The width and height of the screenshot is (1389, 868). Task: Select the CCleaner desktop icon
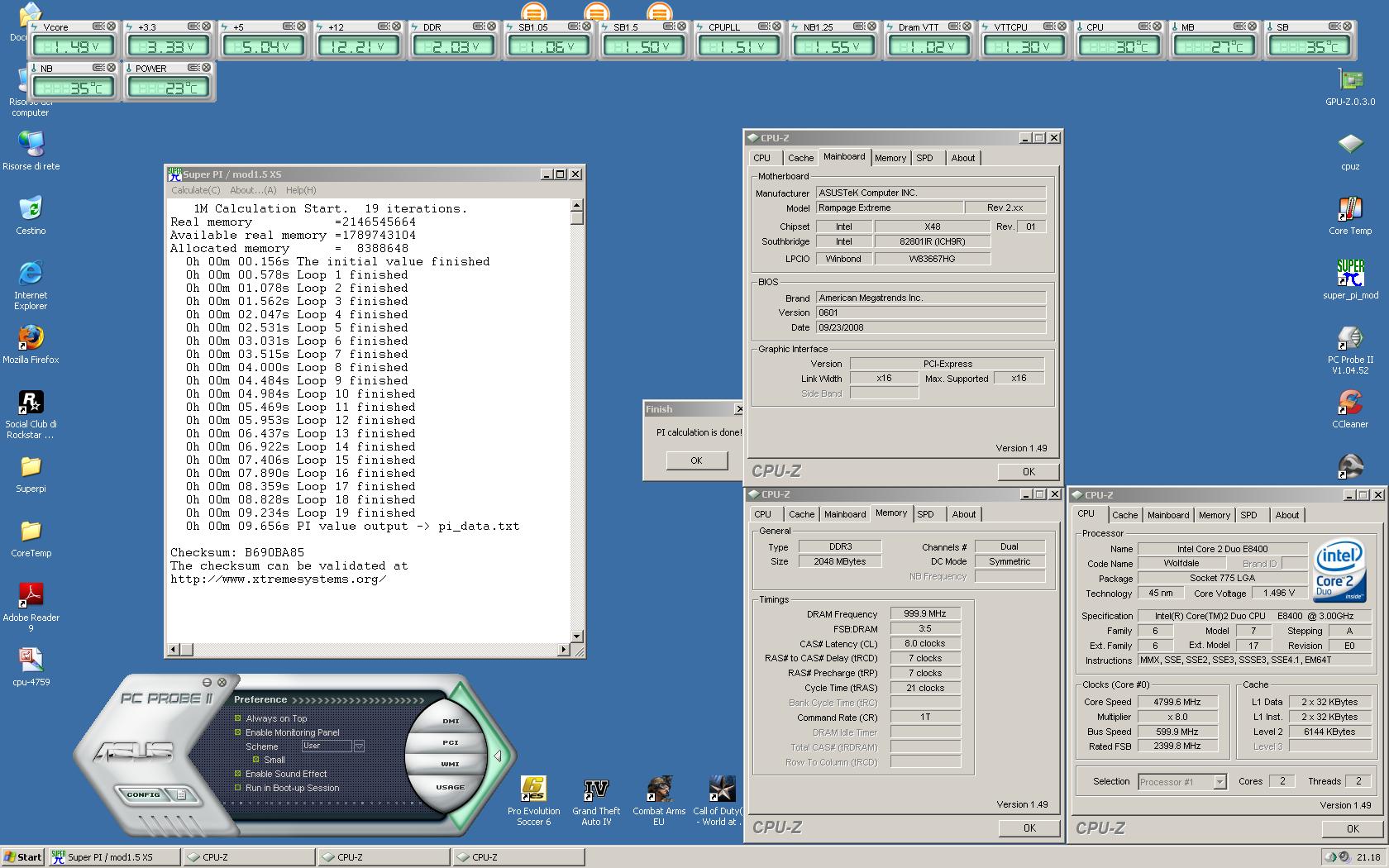(1350, 409)
